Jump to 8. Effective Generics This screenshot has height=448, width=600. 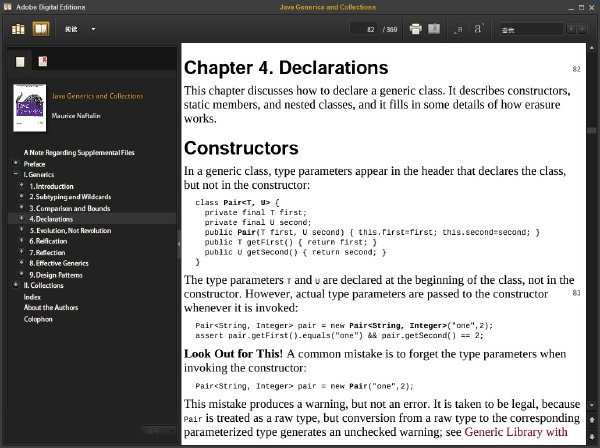[59, 264]
